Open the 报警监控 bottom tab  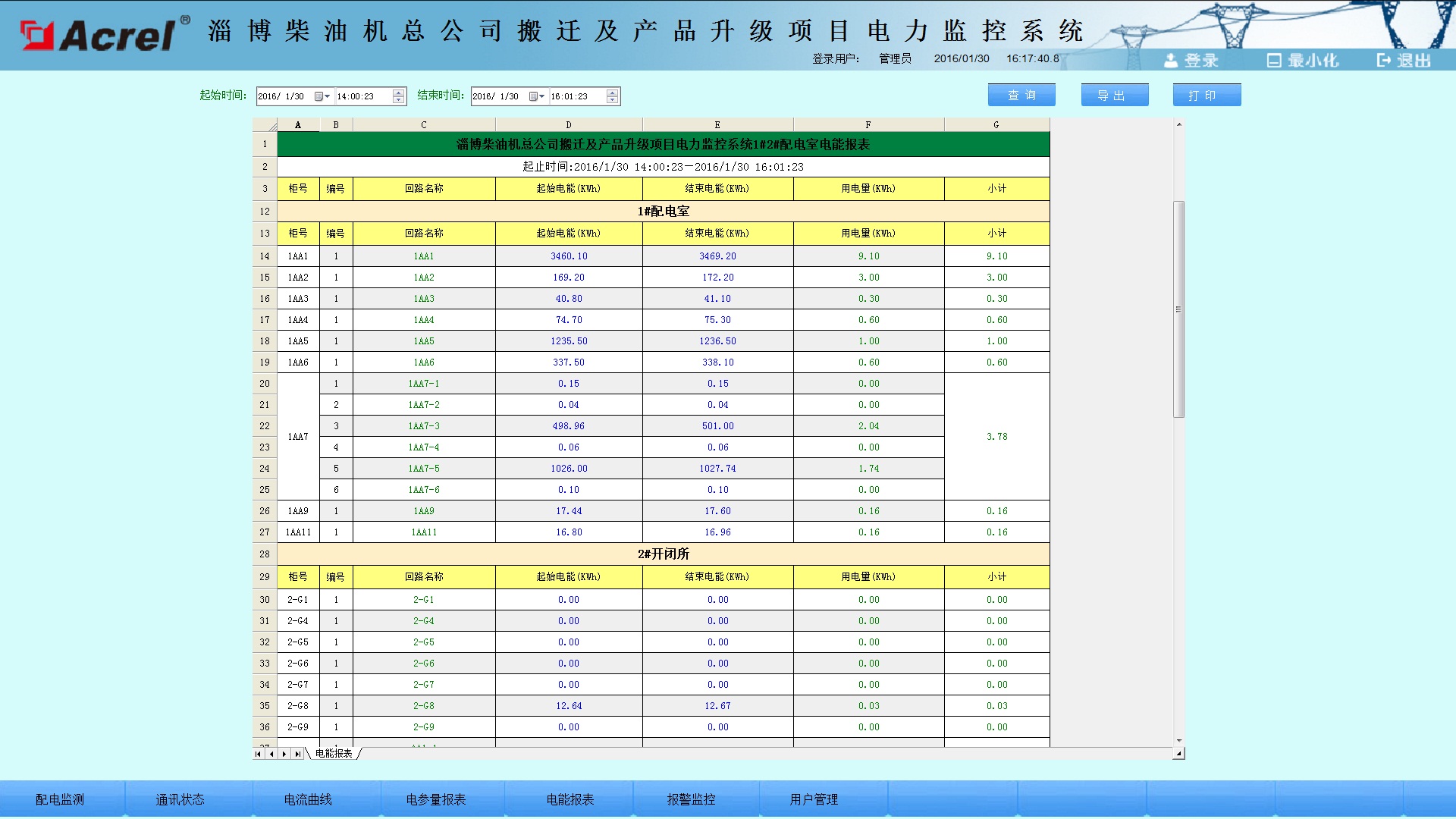(691, 799)
